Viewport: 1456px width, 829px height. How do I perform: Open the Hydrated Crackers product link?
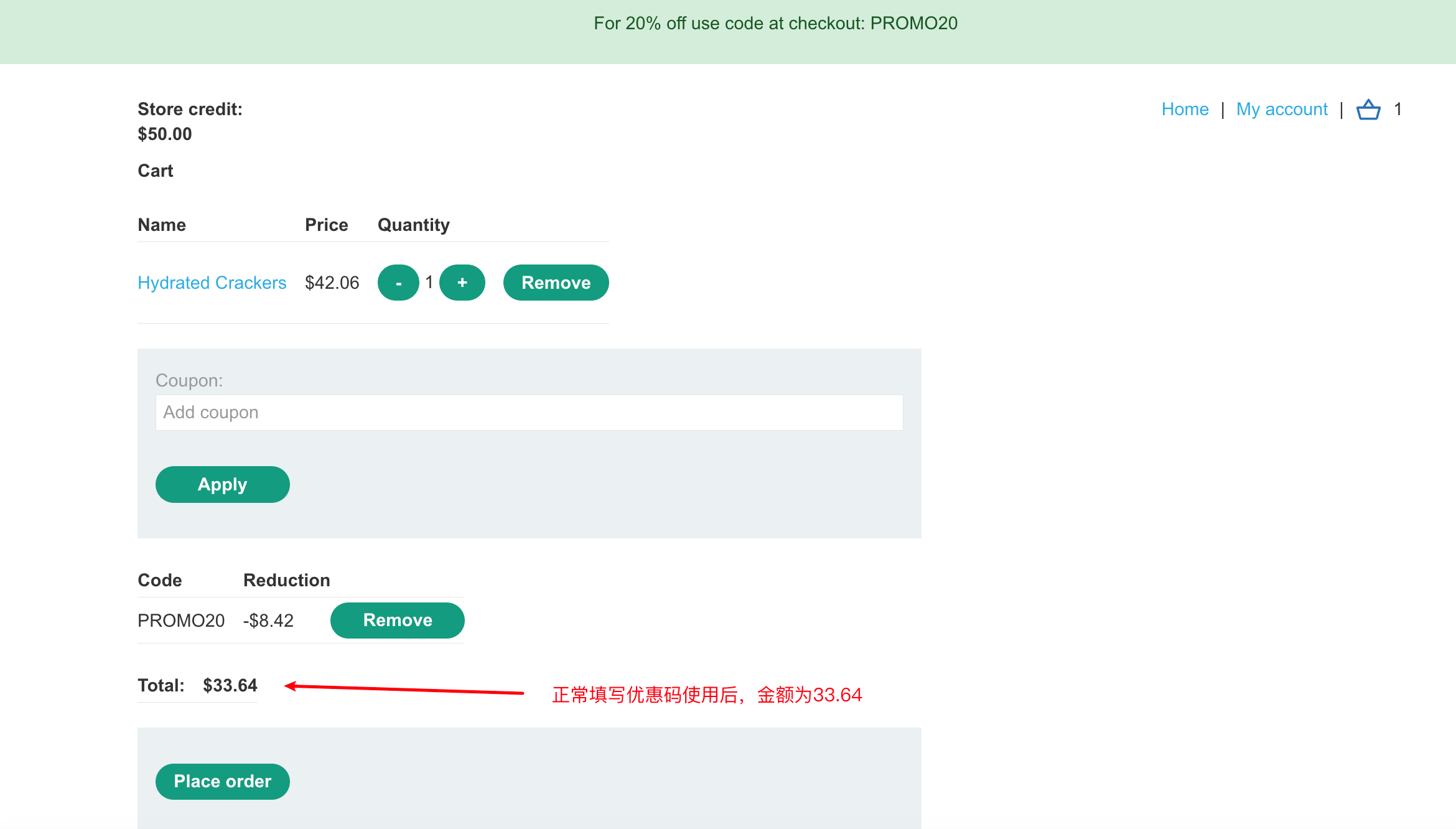212,283
